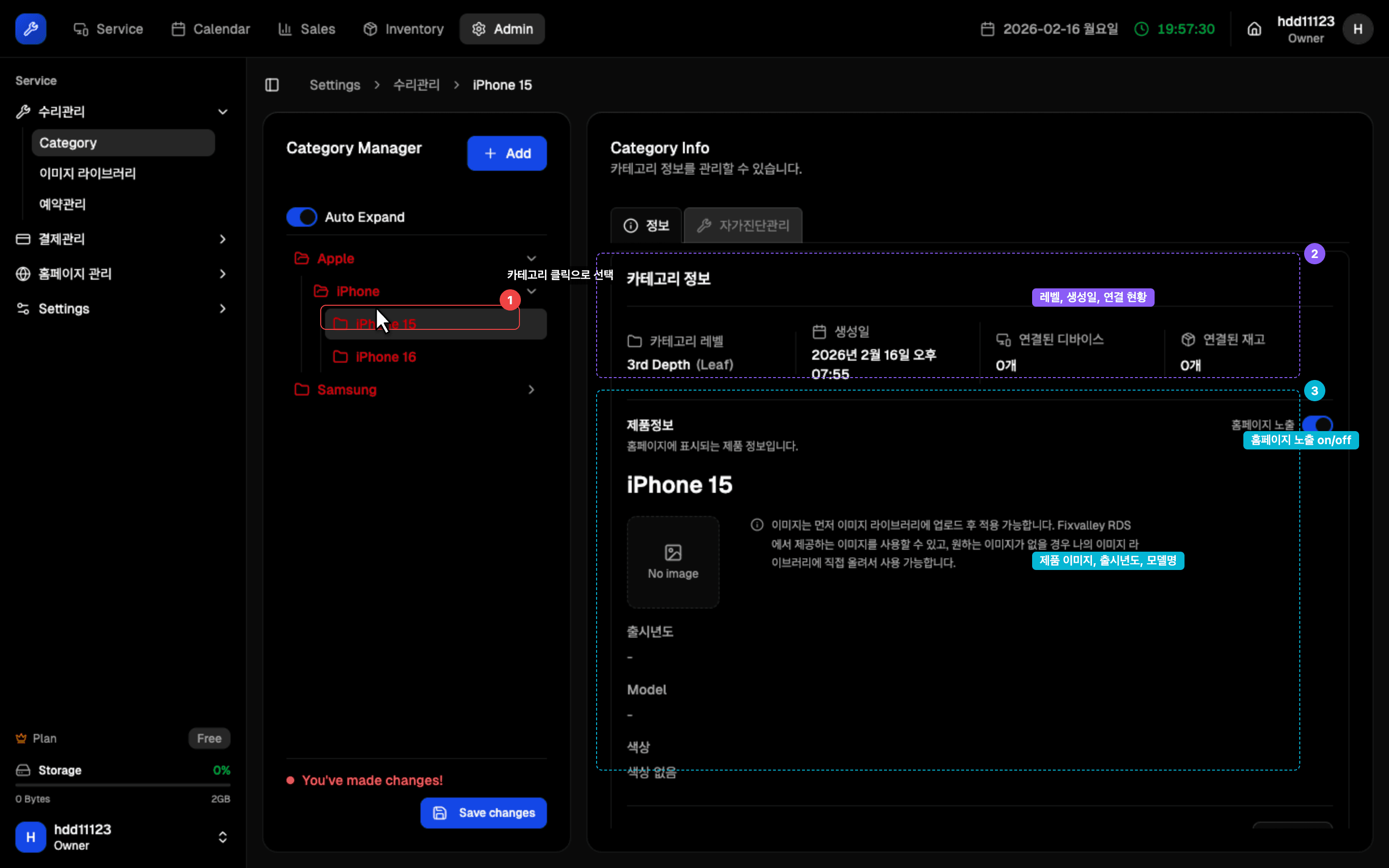Click the Storage usage progress bar

pos(123,785)
